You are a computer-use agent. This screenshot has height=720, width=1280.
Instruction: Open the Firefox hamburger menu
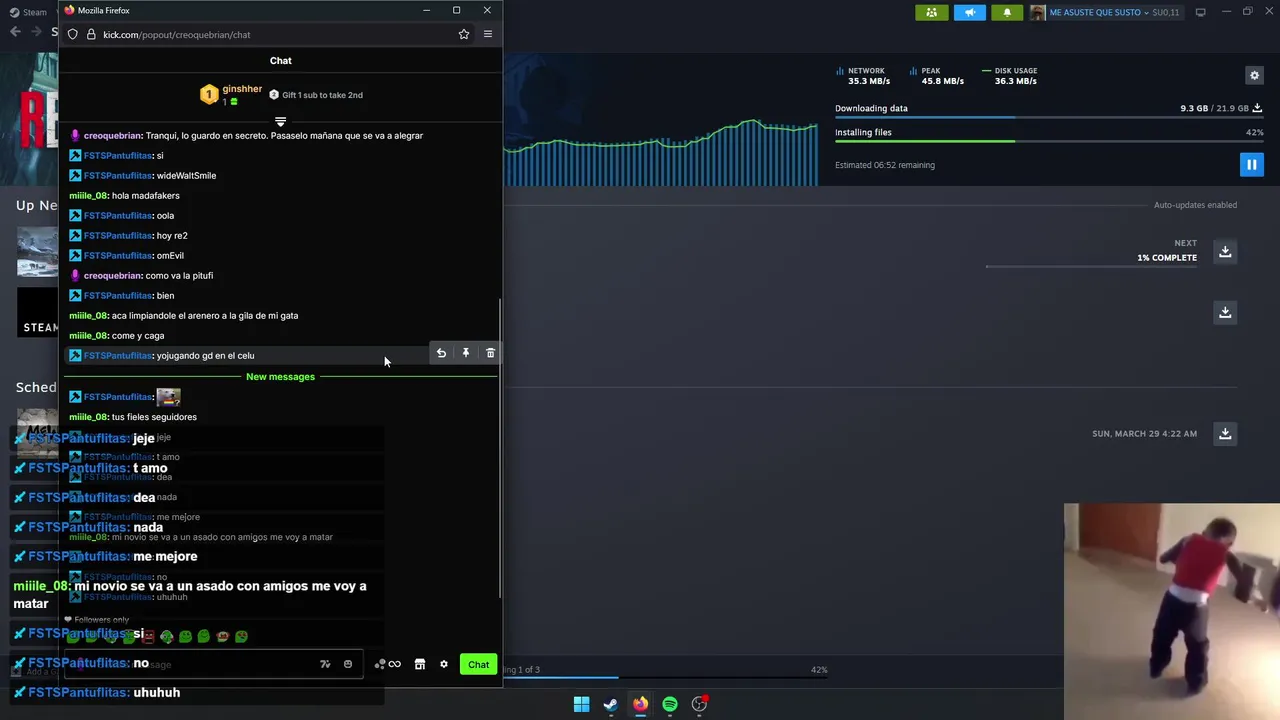[488, 34]
